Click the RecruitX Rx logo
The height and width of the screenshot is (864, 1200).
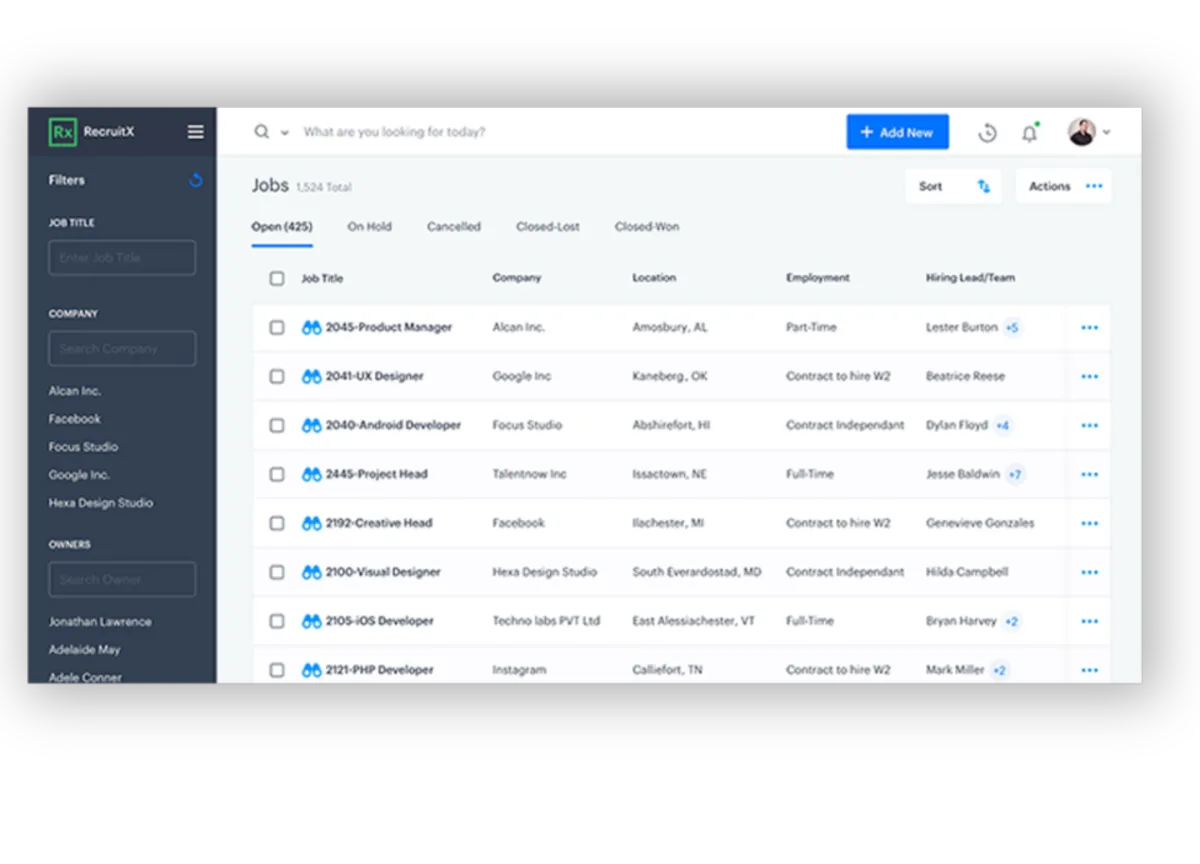(x=63, y=132)
